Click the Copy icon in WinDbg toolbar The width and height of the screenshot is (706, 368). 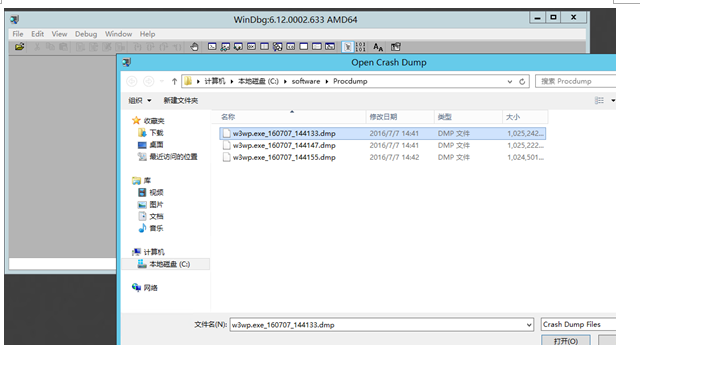click(50, 47)
